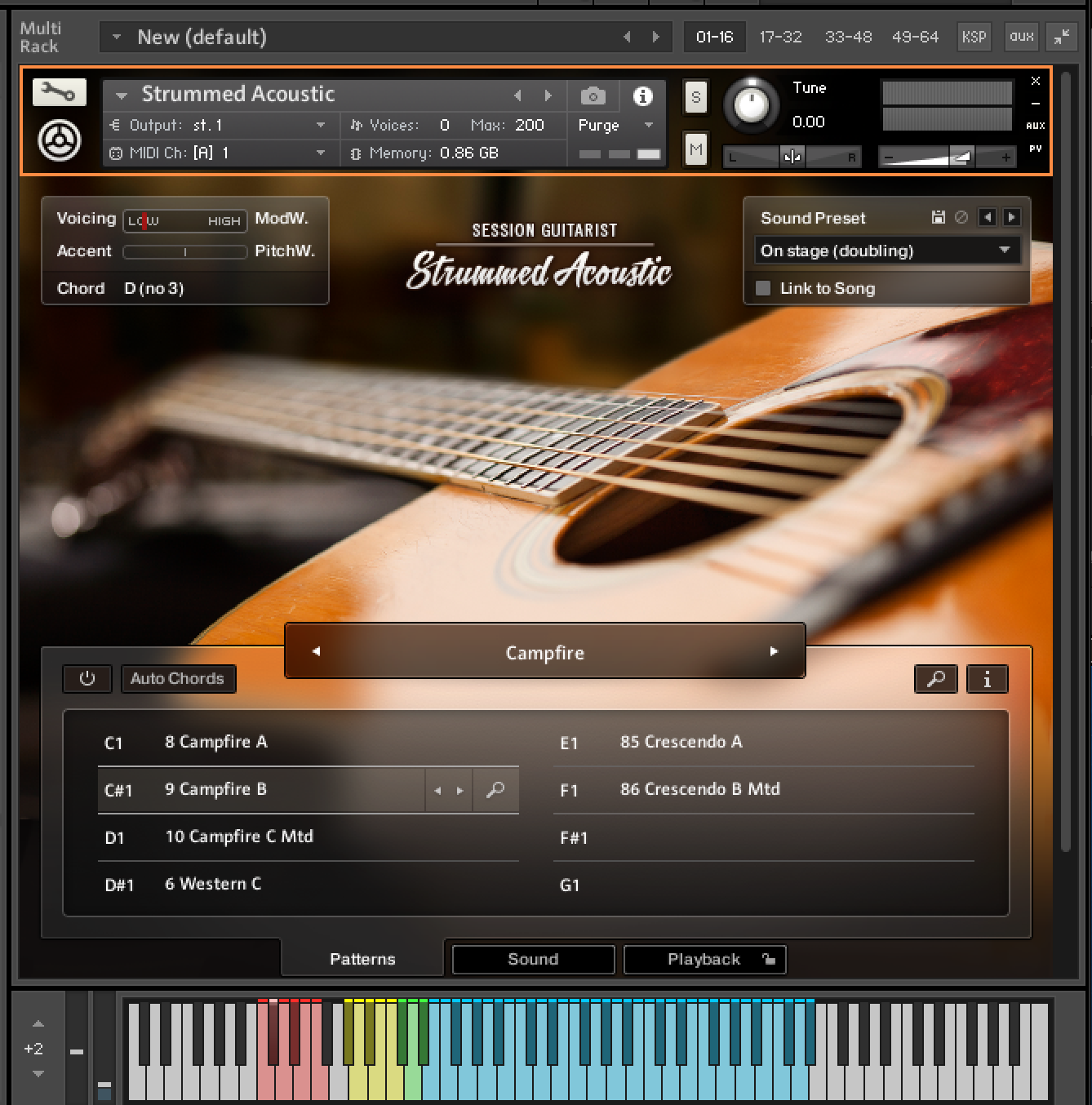The width and height of the screenshot is (1092, 1105).
Task: Minimize the rack view with the collapse arrows icon
Action: pyautogui.click(x=1062, y=37)
